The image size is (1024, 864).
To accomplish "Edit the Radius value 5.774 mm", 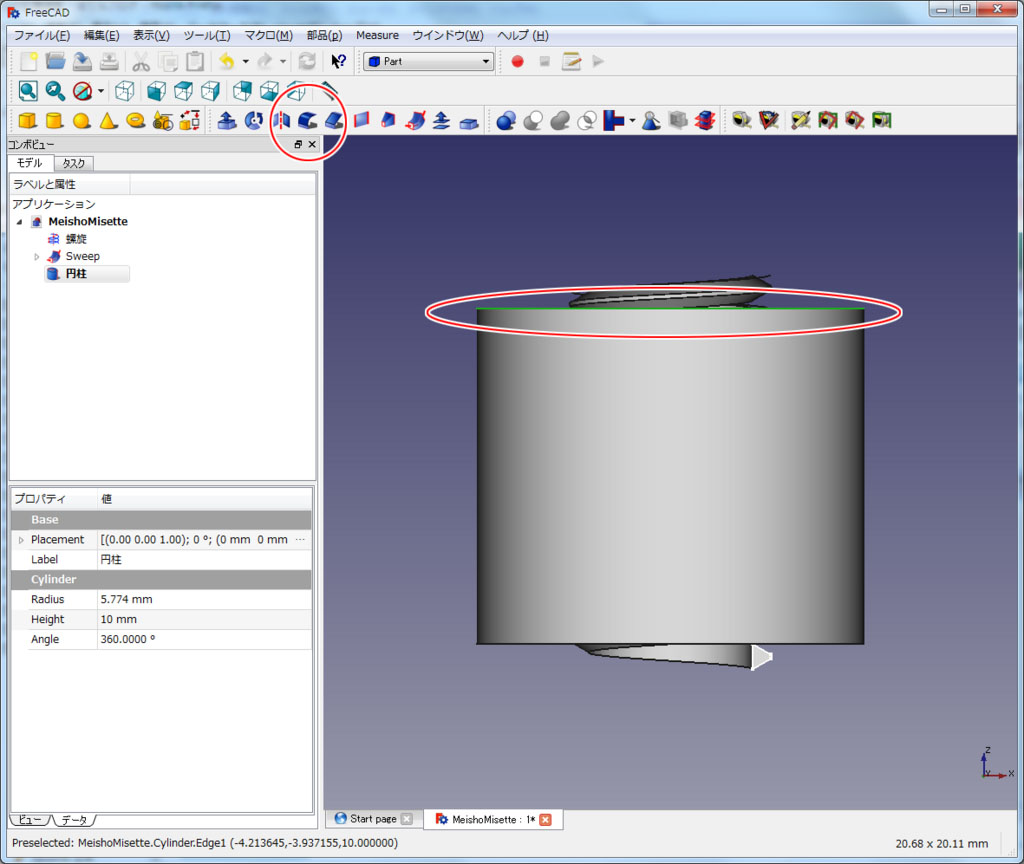I will click(x=204, y=600).
